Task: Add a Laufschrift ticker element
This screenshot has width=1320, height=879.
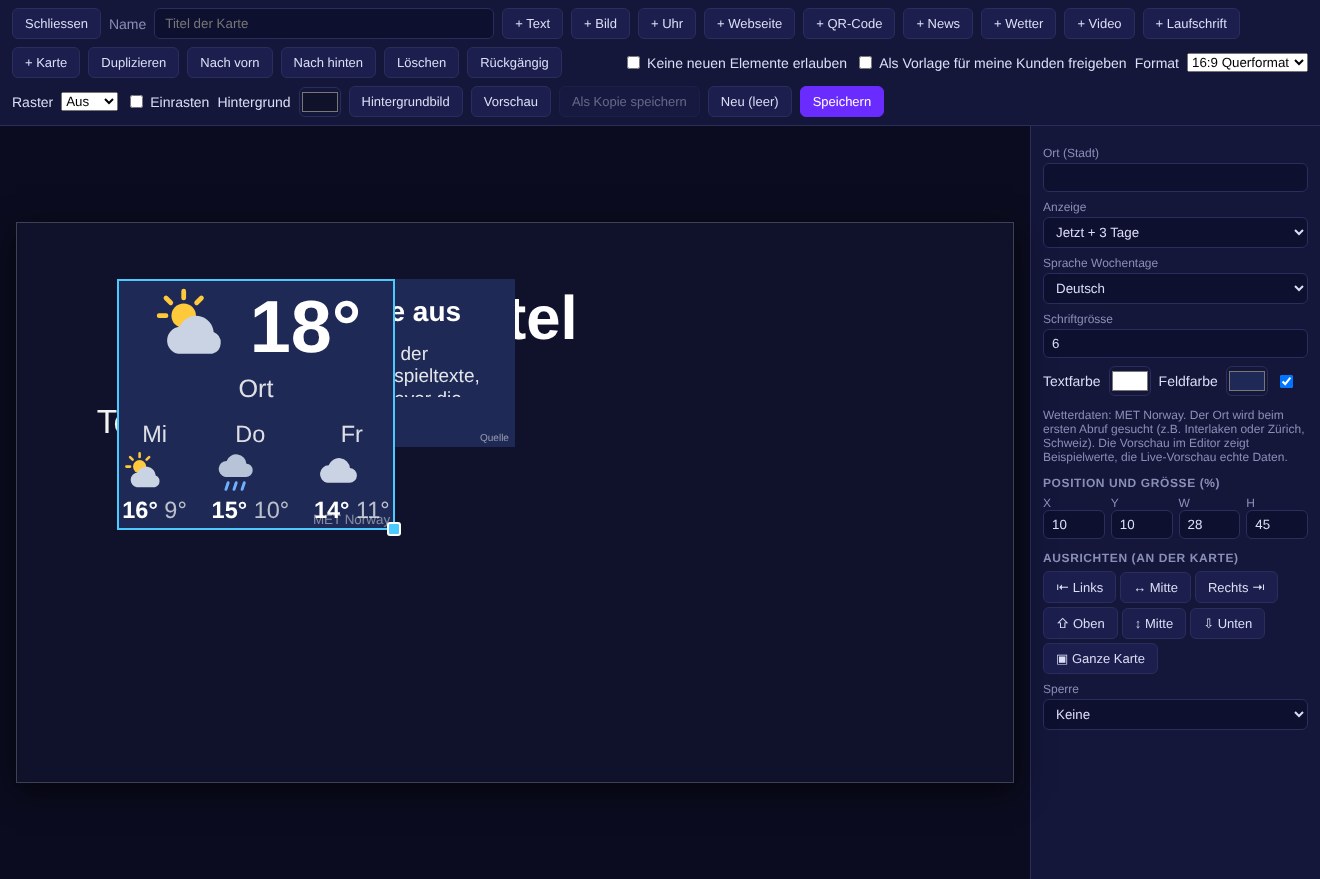Action: coord(1191,24)
